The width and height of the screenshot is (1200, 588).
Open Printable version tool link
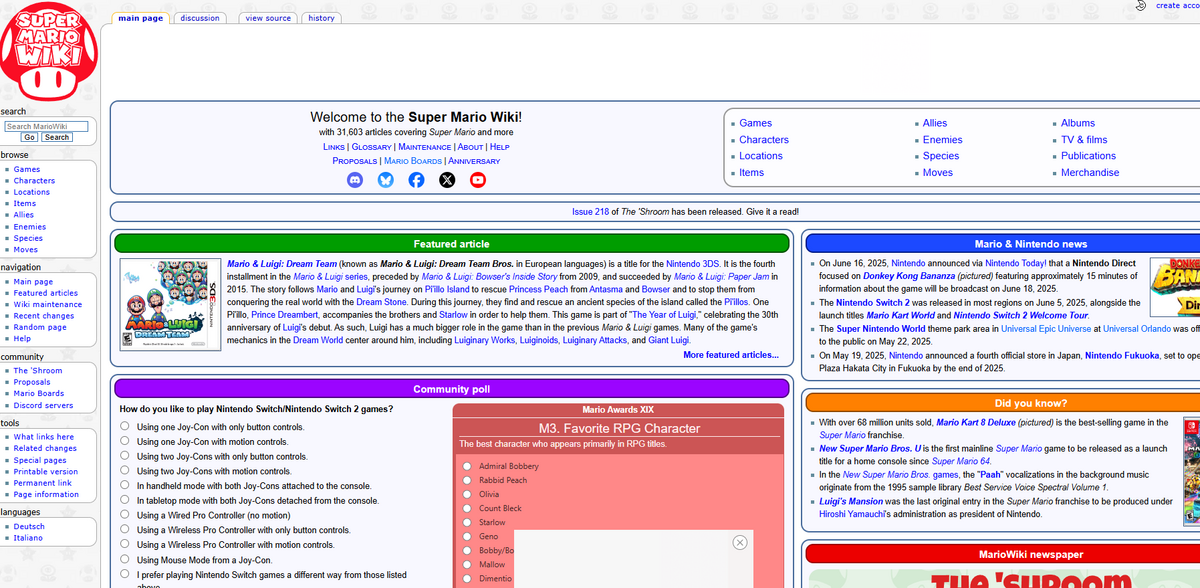(x=45, y=471)
